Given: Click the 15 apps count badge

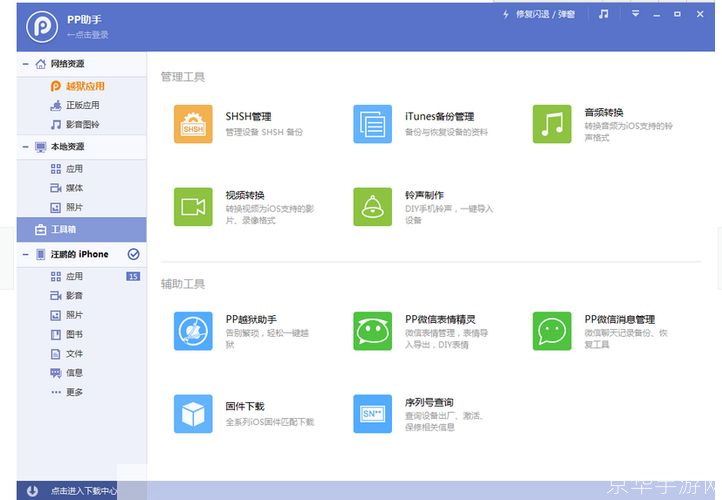Looking at the screenshot, I should coord(133,276).
